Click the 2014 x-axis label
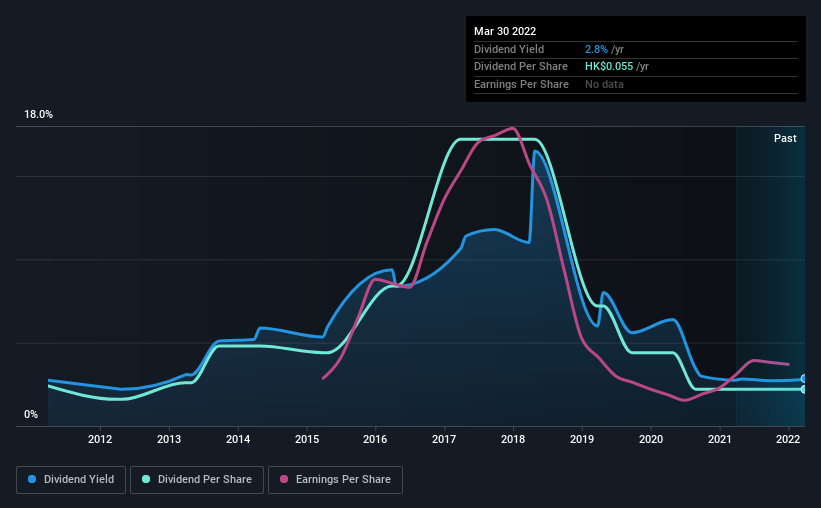Viewport: 821px width, 508px height. pos(238,439)
